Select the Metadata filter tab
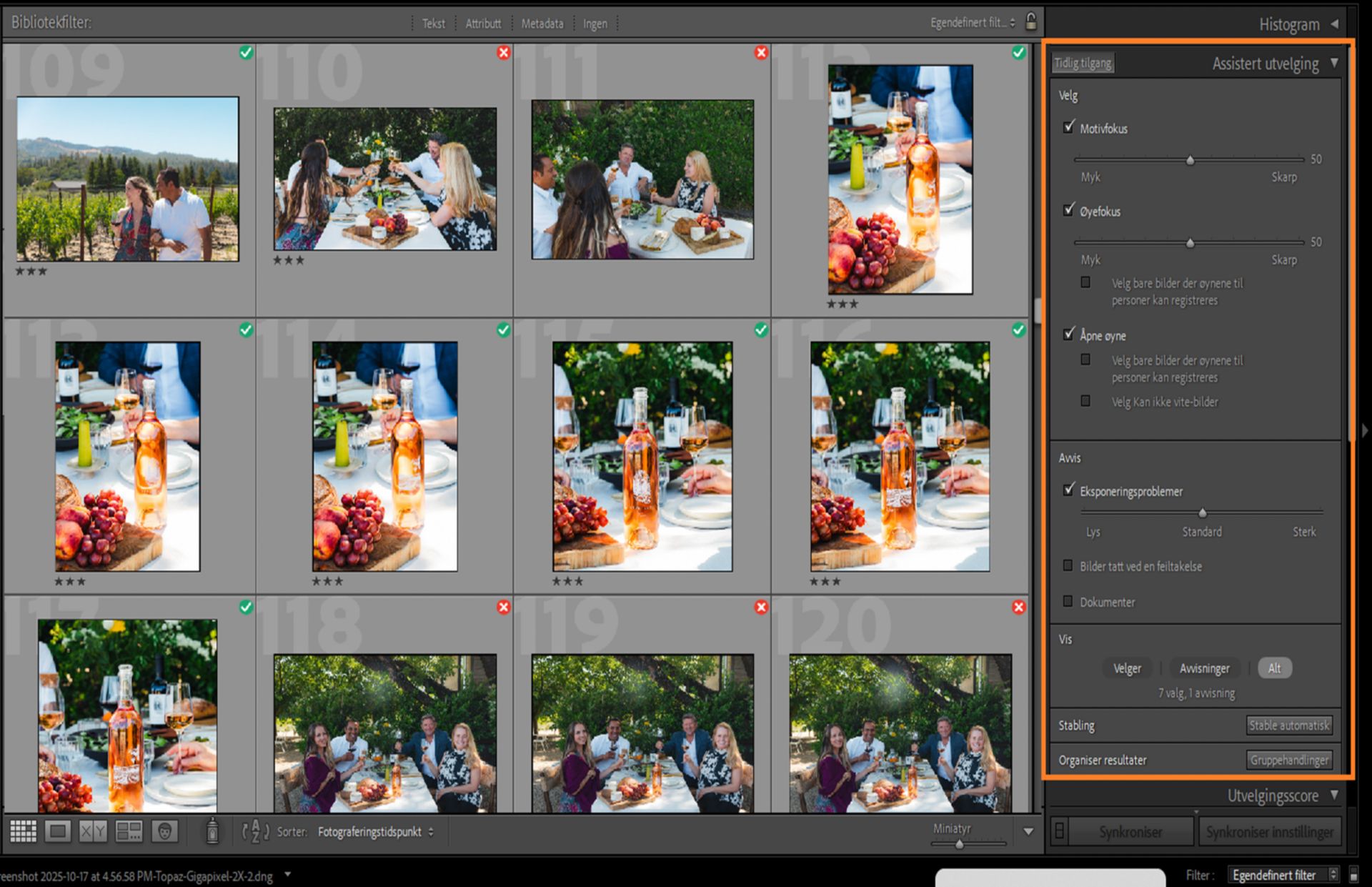Viewport: 1372px width, 887px height. [x=542, y=24]
